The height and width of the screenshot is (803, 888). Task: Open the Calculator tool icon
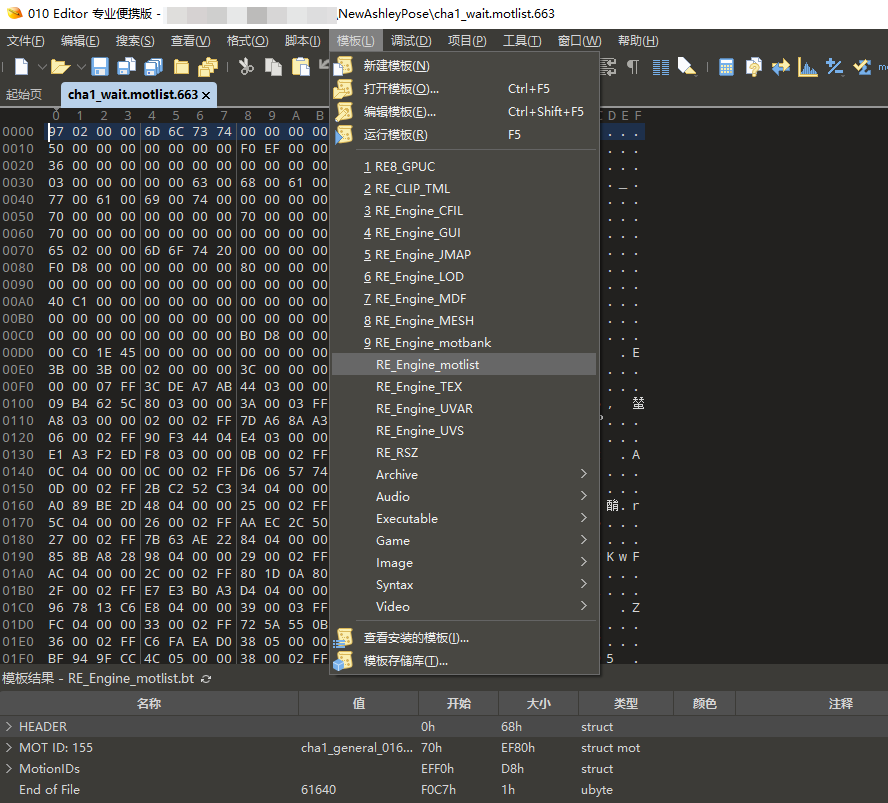(726, 67)
